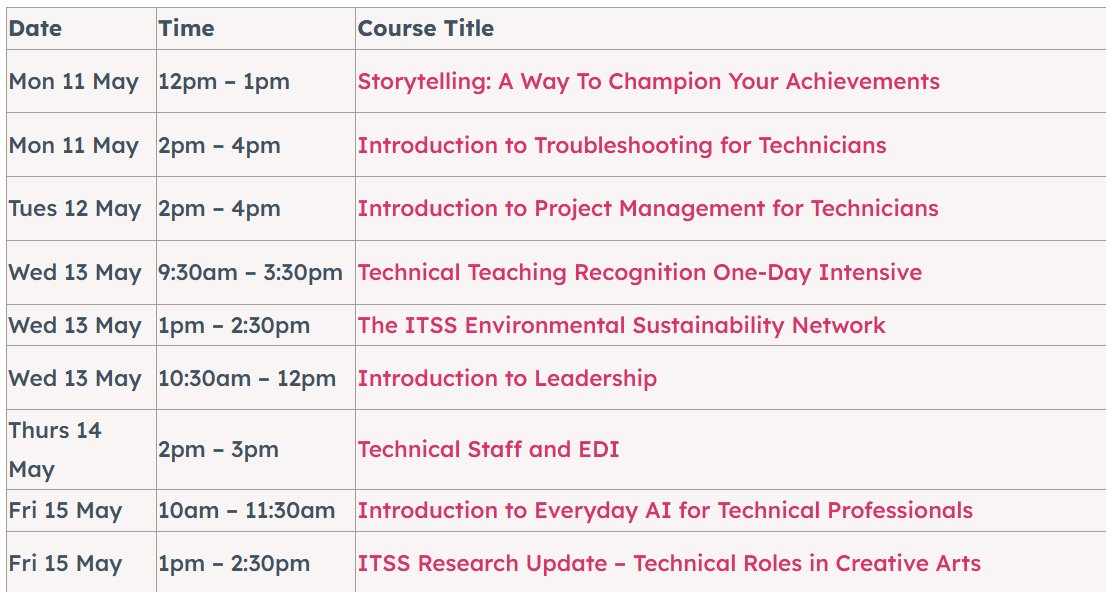
Task: Open Introduction to Troubleshooting for Technicians course
Action: [x=621, y=146]
